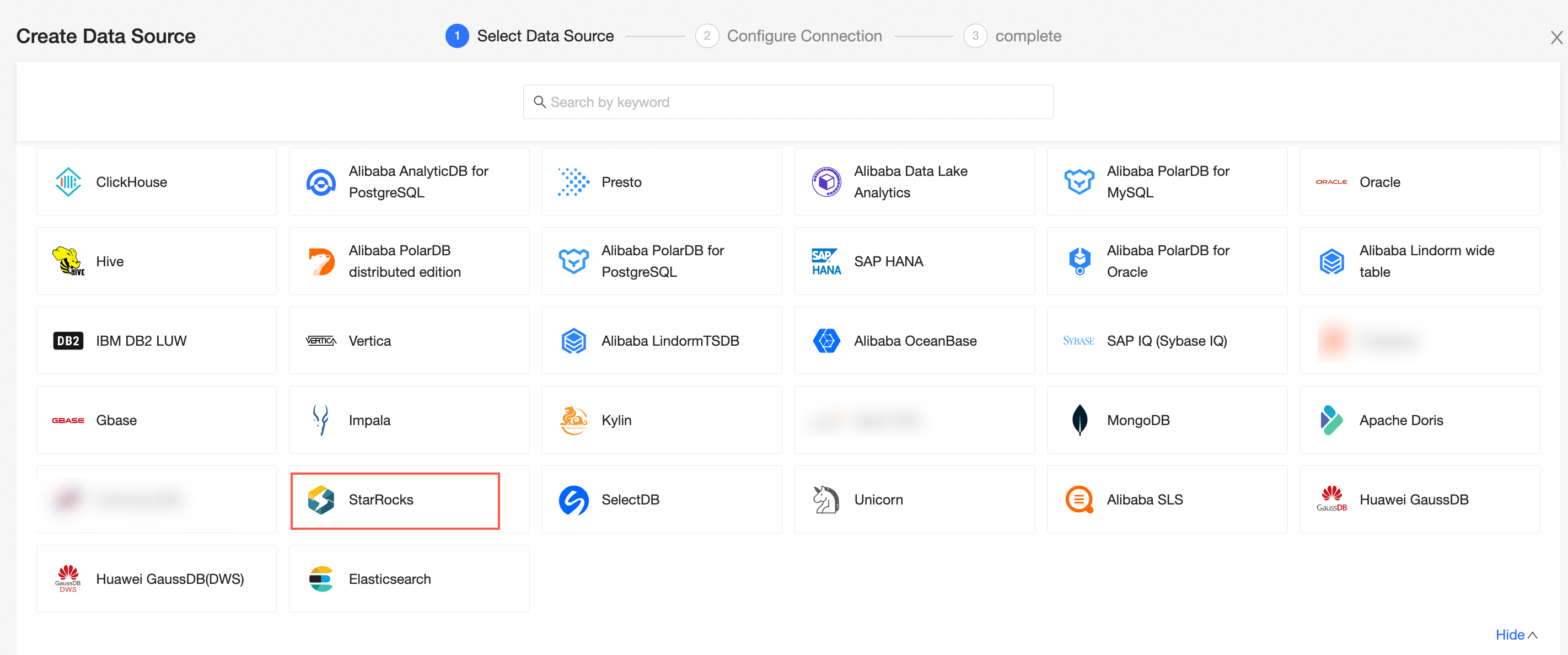The height and width of the screenshot is (655, 1568).
Task: Choose the Alibaba OceanBase hexagon icon
Action: tap(826, 341)
